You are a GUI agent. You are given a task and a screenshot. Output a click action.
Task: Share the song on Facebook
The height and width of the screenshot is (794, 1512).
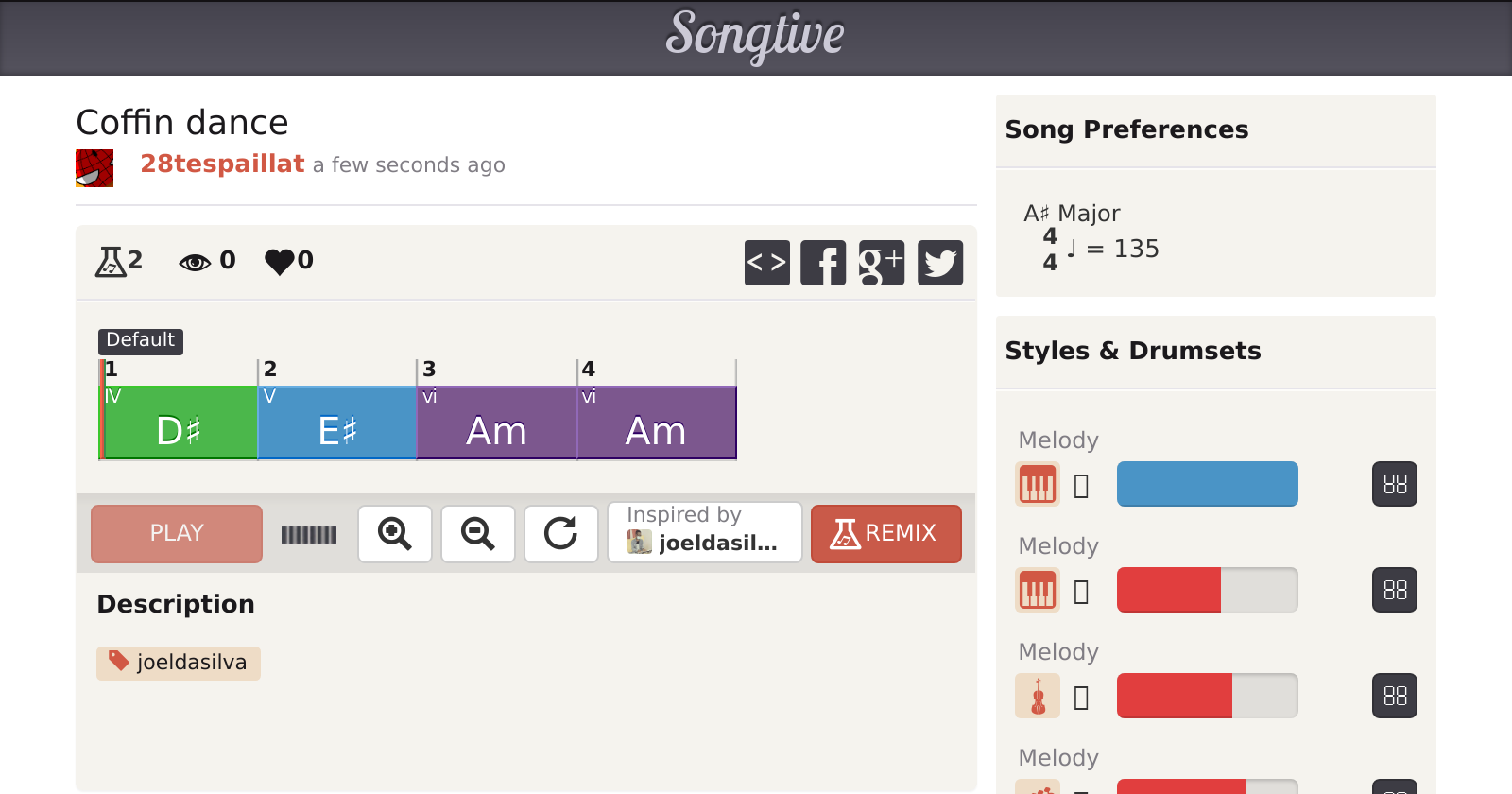click(x=823, y=263)
